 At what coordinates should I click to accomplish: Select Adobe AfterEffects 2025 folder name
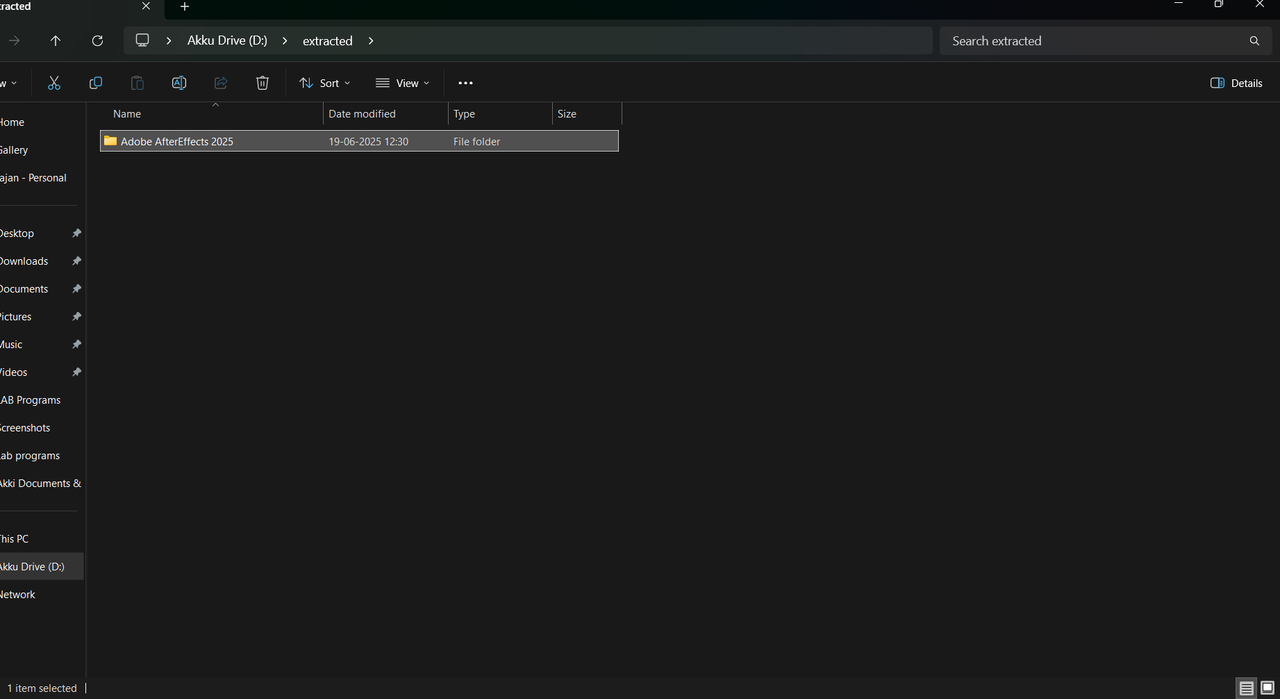[177, 141]
